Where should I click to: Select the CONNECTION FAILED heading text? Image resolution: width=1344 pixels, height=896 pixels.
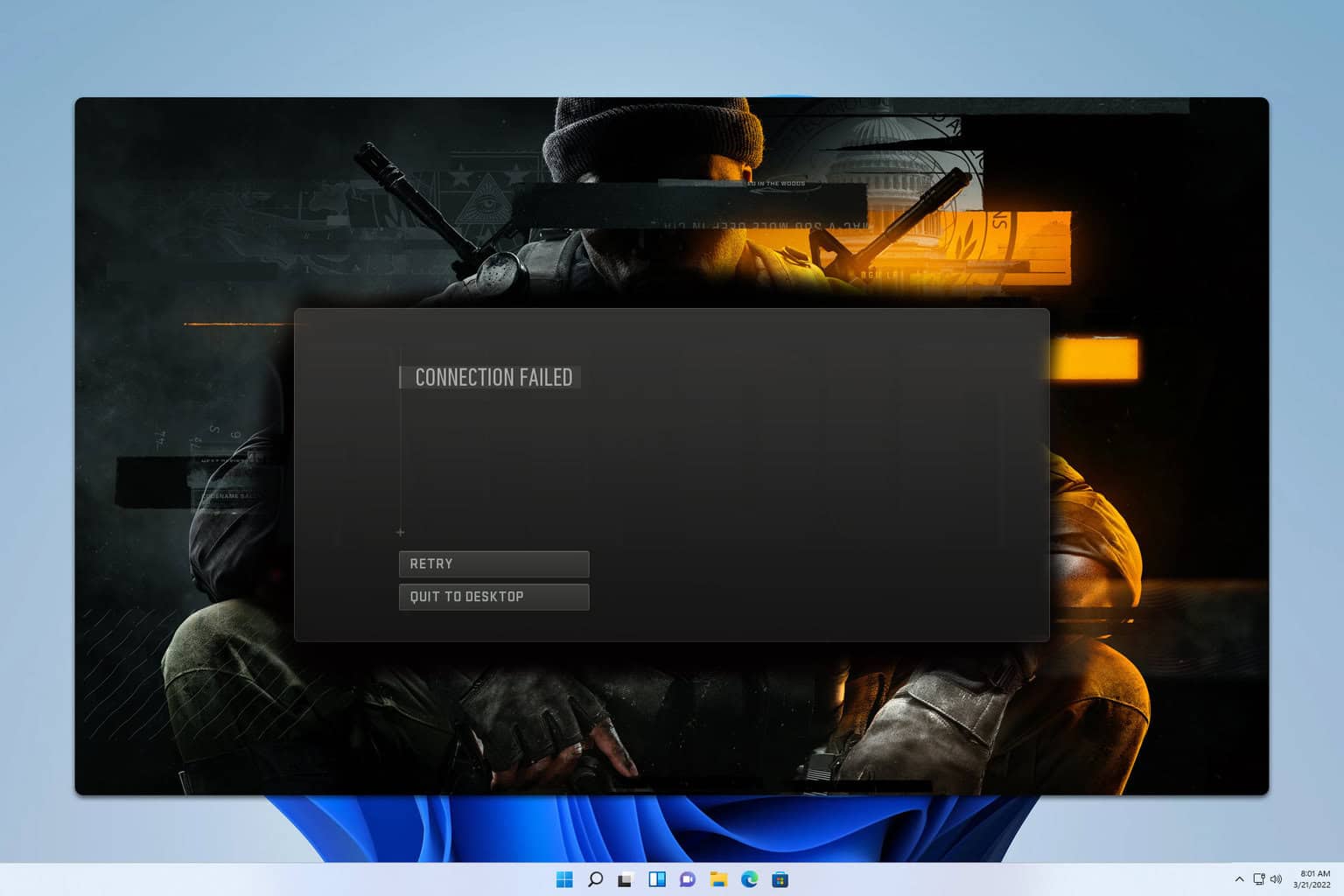pos(493,377)
